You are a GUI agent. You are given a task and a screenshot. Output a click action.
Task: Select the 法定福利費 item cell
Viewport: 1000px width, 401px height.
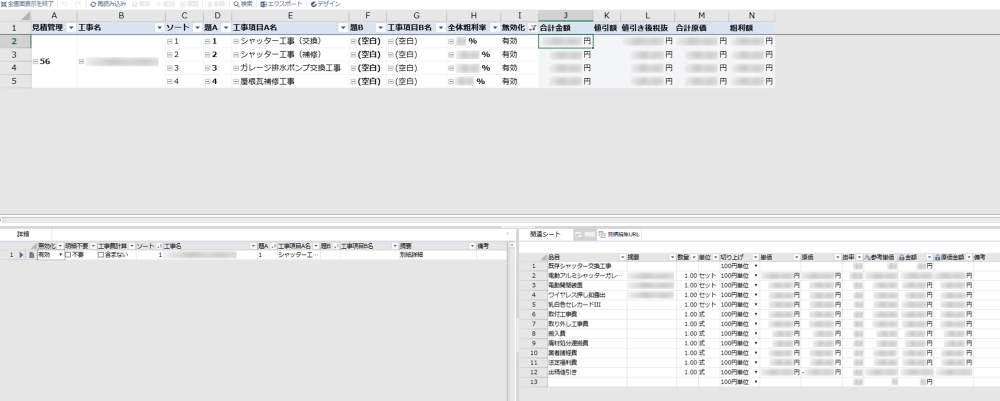(x=587, y=362)
